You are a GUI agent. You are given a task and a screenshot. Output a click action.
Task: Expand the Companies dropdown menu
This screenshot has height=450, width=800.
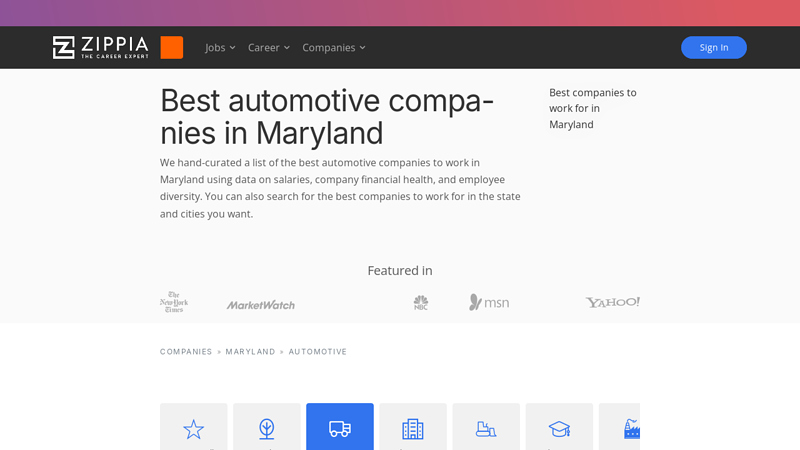click(x=334, y=47)
